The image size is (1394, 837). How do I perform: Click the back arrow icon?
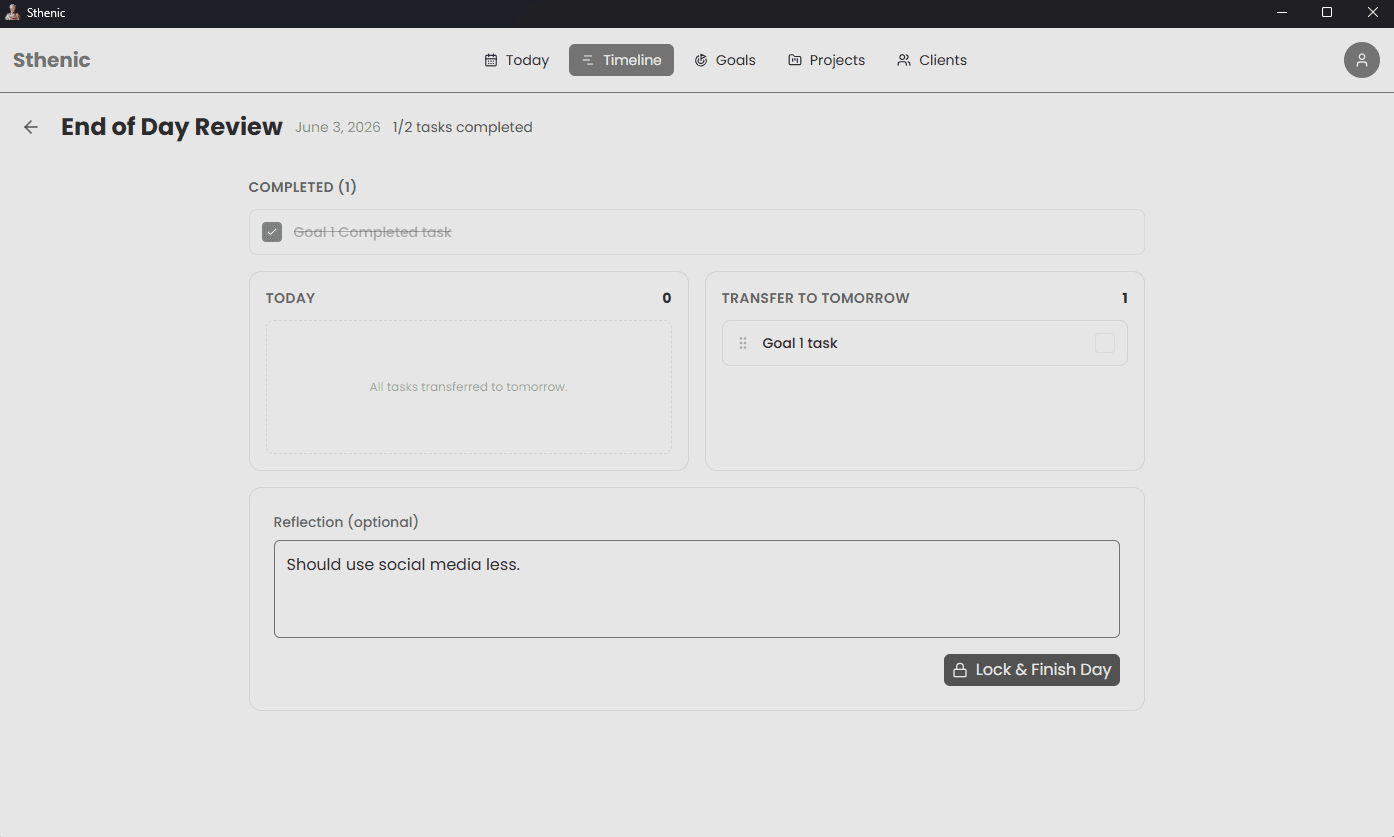click(31, 127)
